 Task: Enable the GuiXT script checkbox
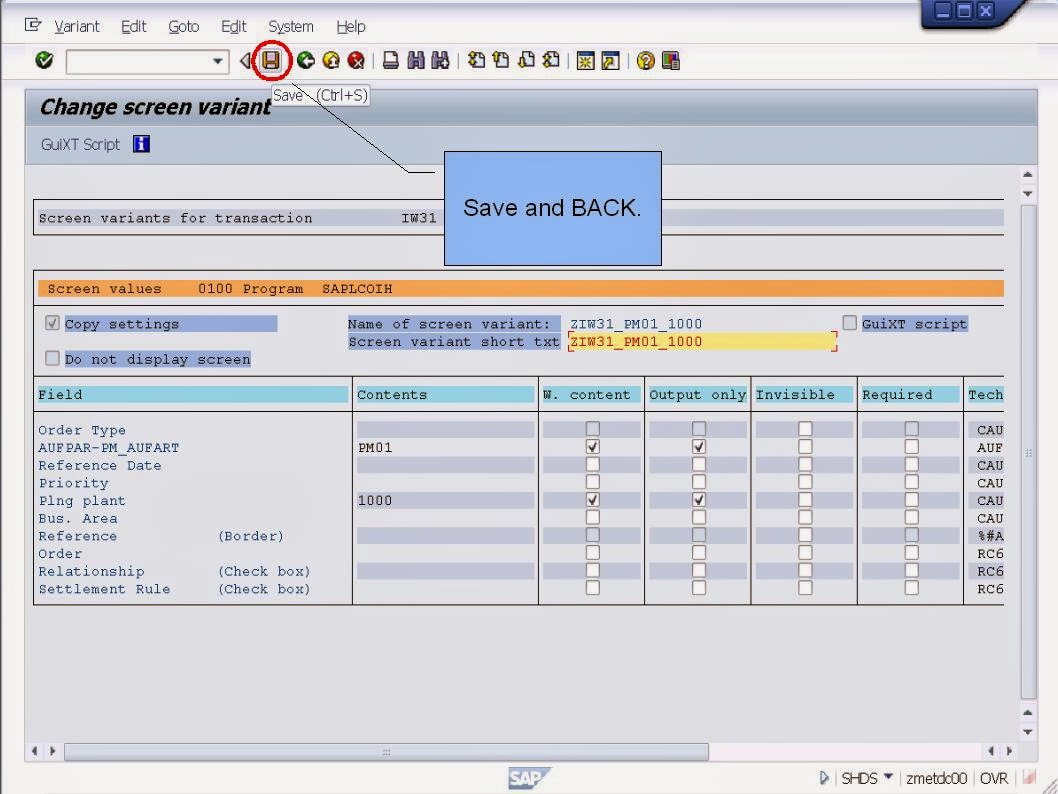(849, 322)
